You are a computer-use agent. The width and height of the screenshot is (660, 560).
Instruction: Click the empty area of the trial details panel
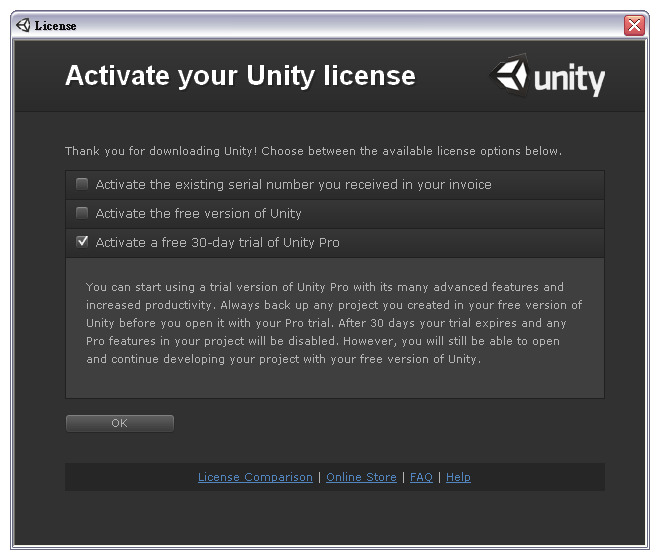tap(335, 381)
